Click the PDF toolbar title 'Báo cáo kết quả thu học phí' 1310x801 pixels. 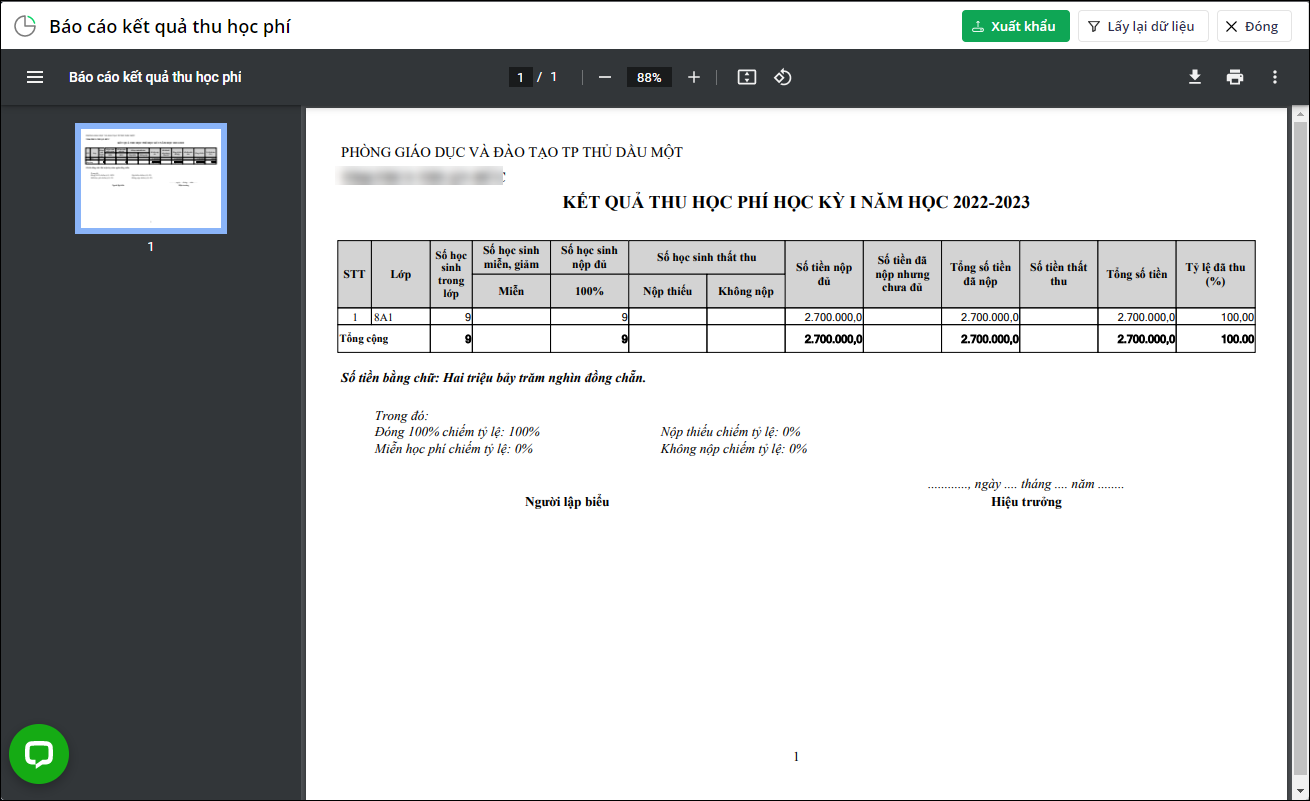click(155, 77)
